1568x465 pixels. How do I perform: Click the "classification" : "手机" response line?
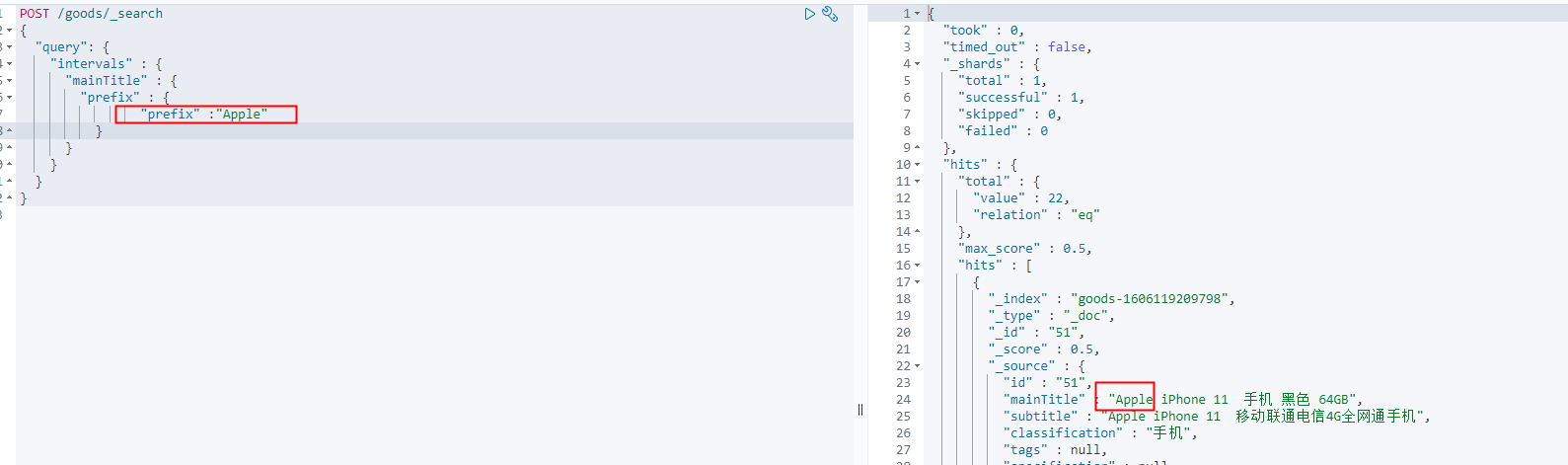pos(1100,433)
